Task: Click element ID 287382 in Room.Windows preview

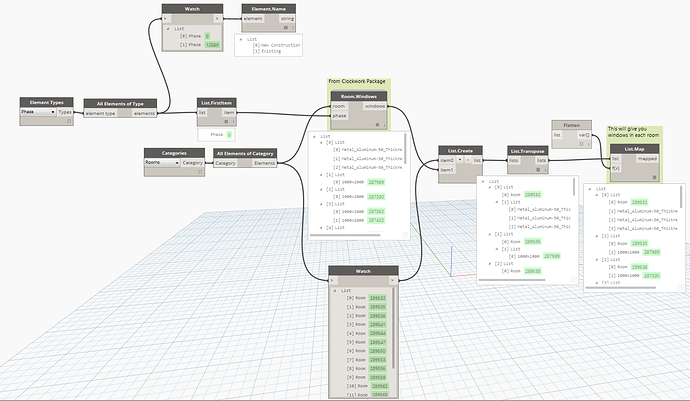Action: point(376,211)
